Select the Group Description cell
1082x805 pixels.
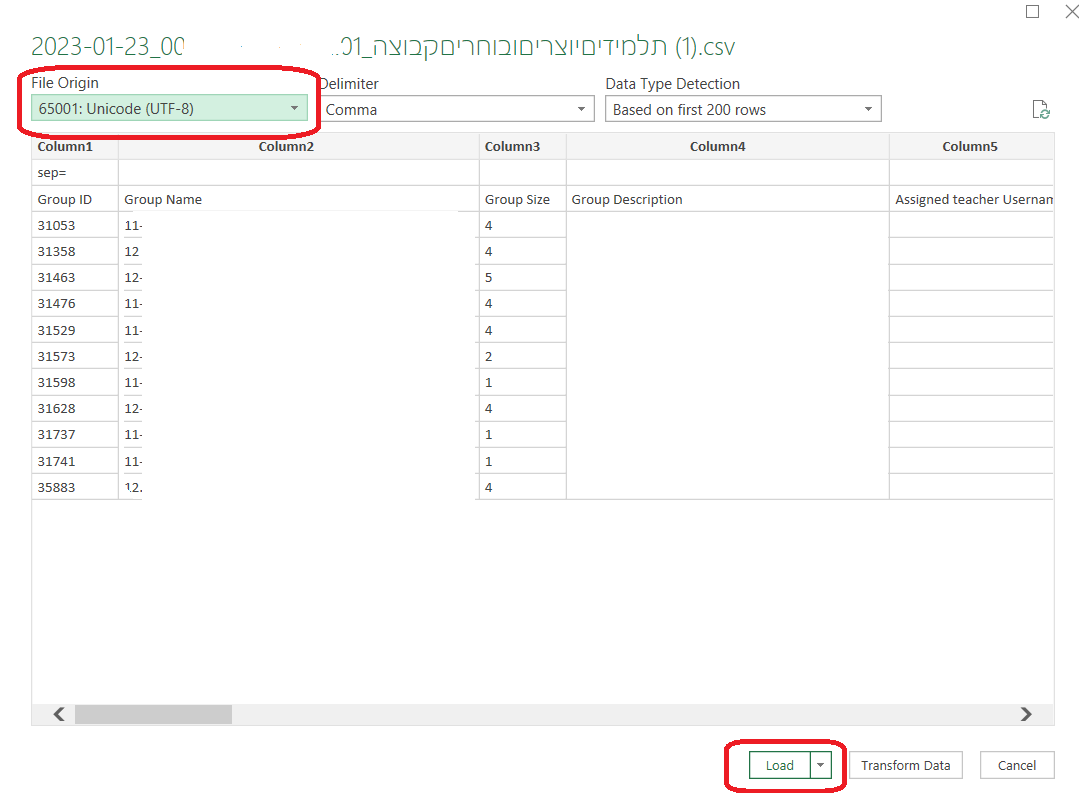click(x=627, y=200)
